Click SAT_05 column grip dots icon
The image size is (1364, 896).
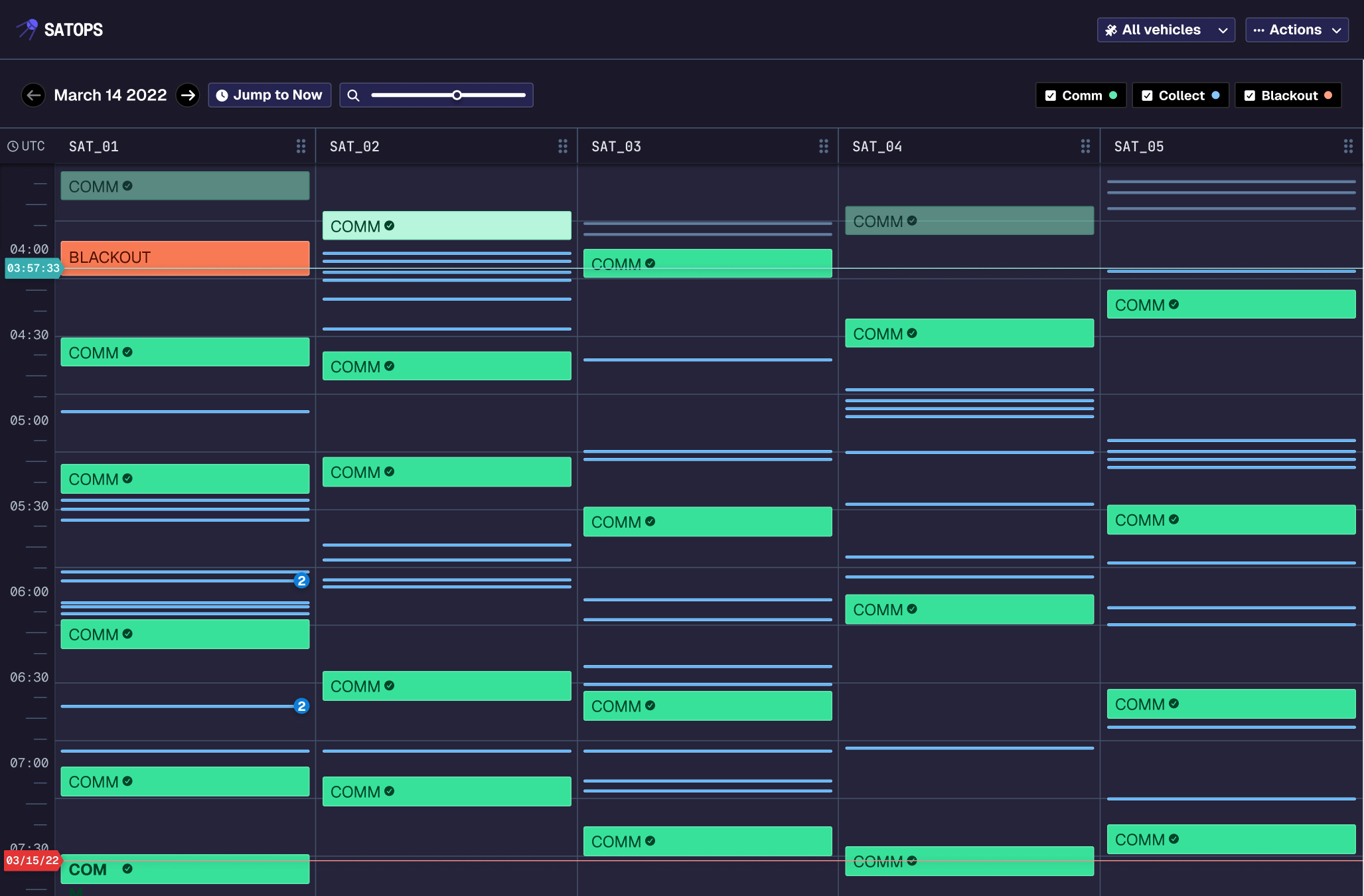coord(1347,147)
